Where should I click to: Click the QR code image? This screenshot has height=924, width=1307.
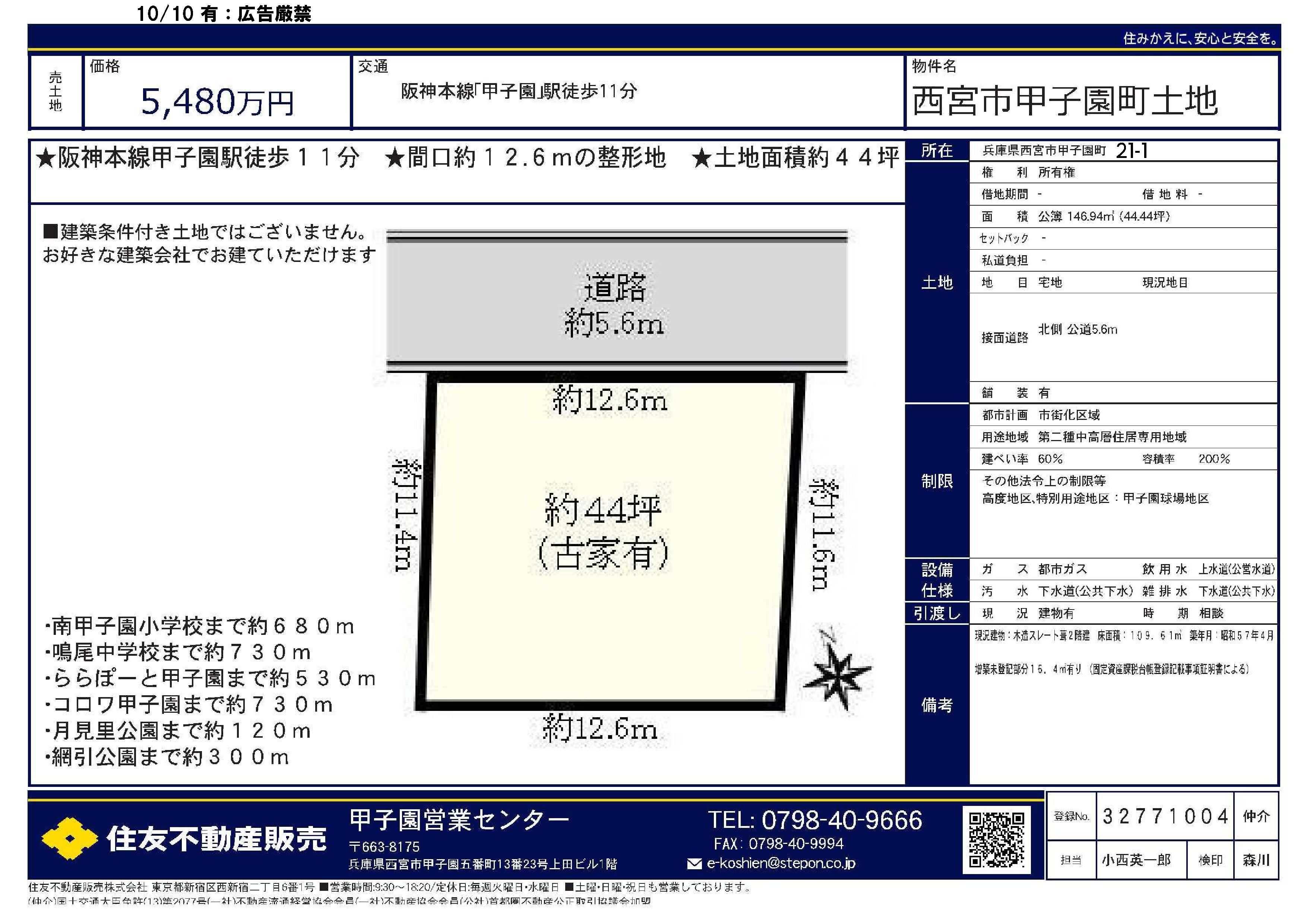pyautogui.click(x=996, y=840)
